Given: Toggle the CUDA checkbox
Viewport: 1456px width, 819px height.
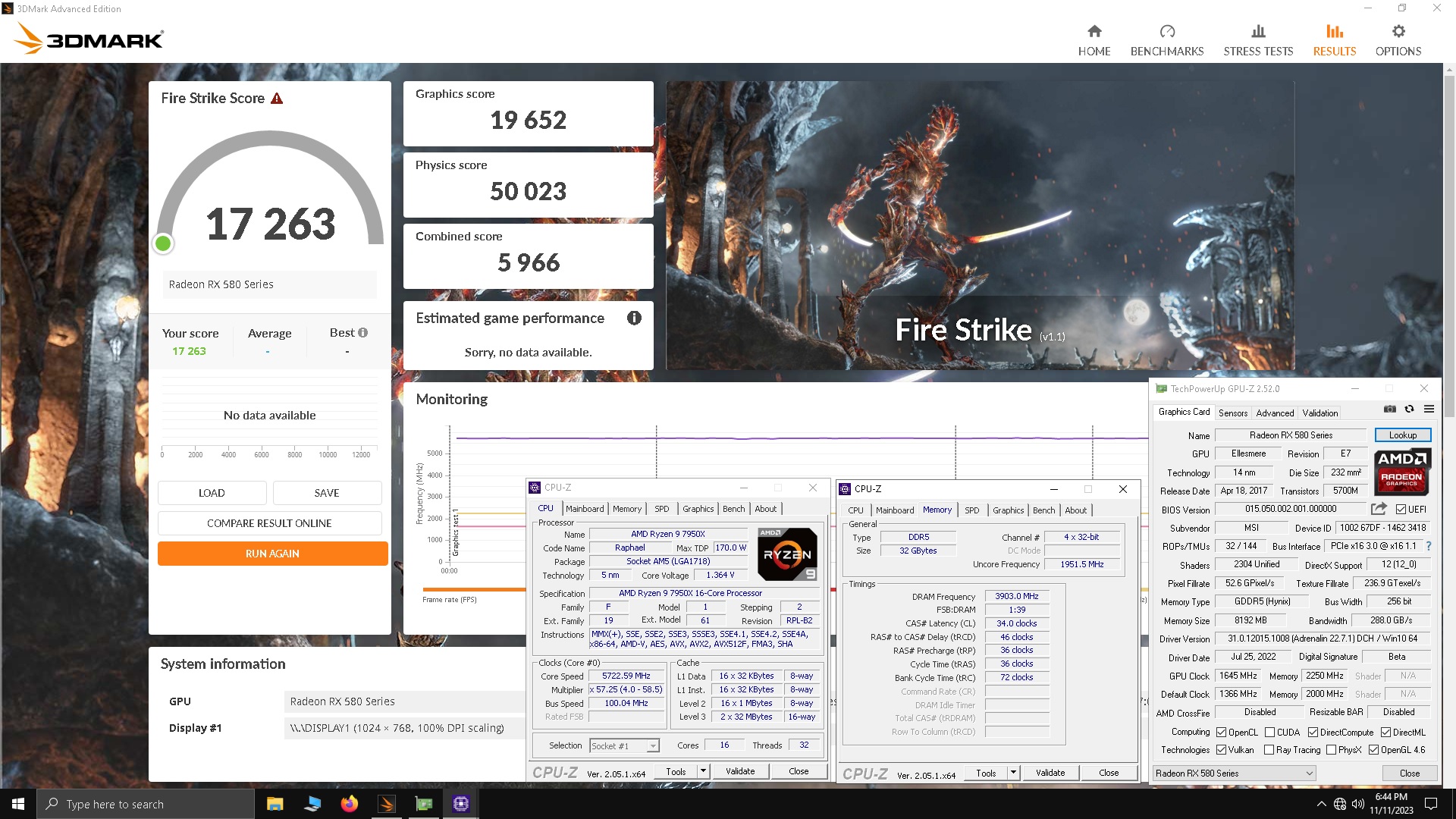Looking at the screenshot, I should tap(1269, 733).
